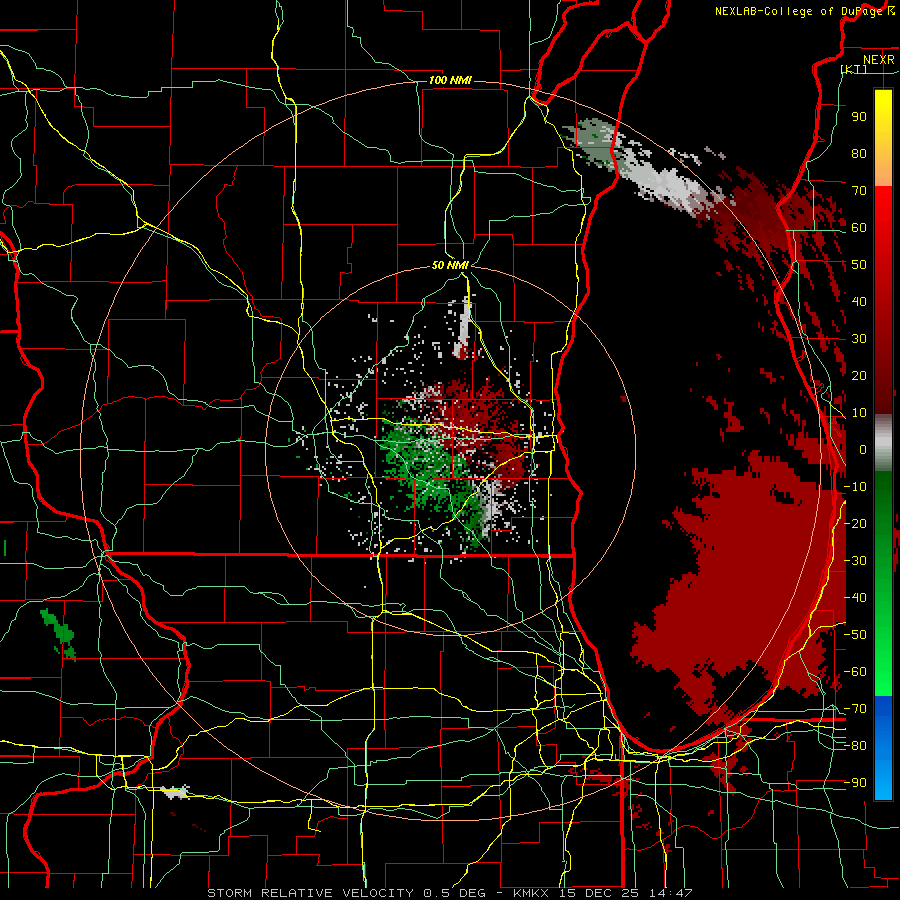The height and width of the screenshot is (900, 900).
Task: Click the "50" value on the velocity scale
Action: (859, 265)
